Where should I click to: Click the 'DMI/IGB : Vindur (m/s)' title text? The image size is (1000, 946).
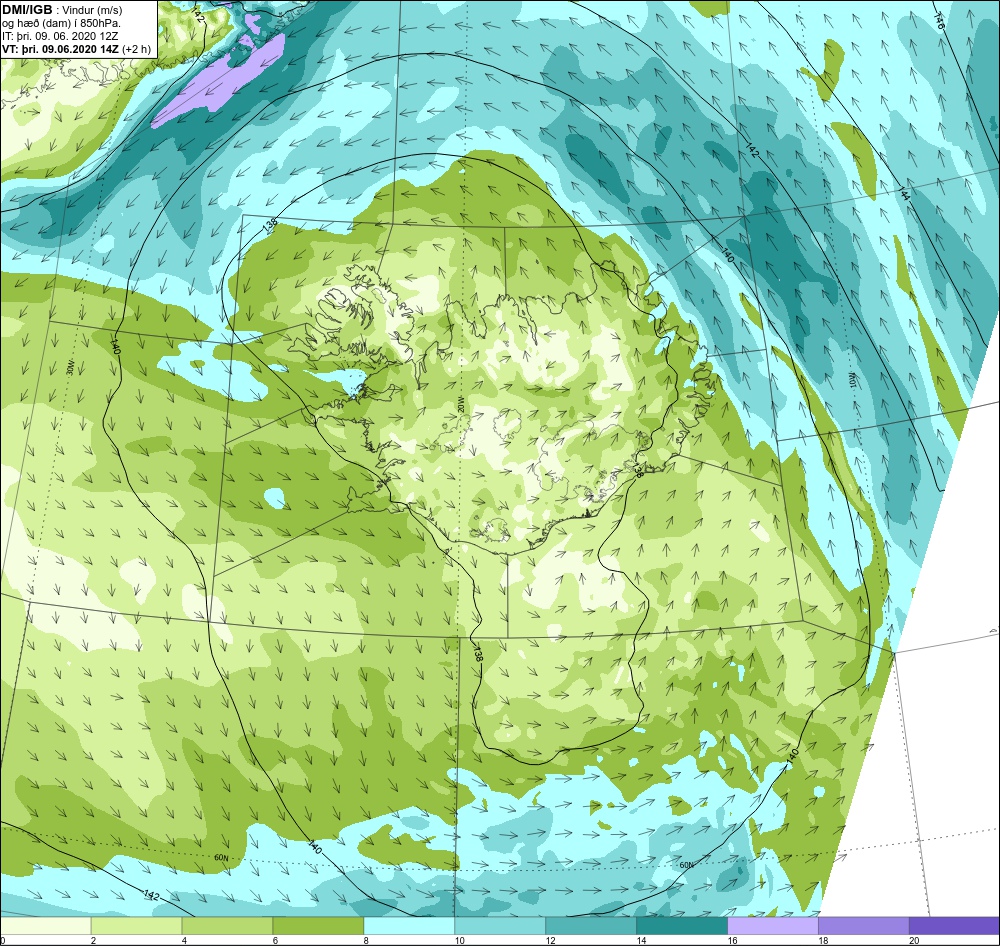coord(62,10)
